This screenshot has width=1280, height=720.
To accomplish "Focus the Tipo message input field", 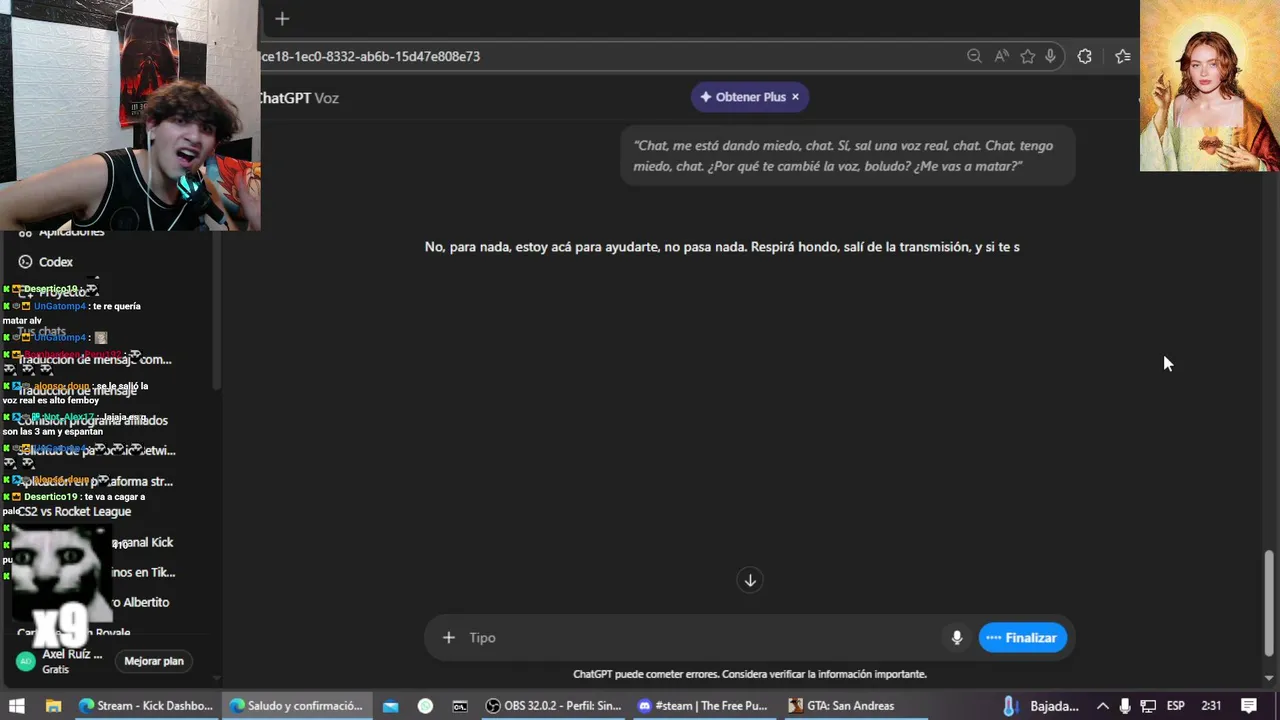I will pyautogui.click(x=700, y=637).
